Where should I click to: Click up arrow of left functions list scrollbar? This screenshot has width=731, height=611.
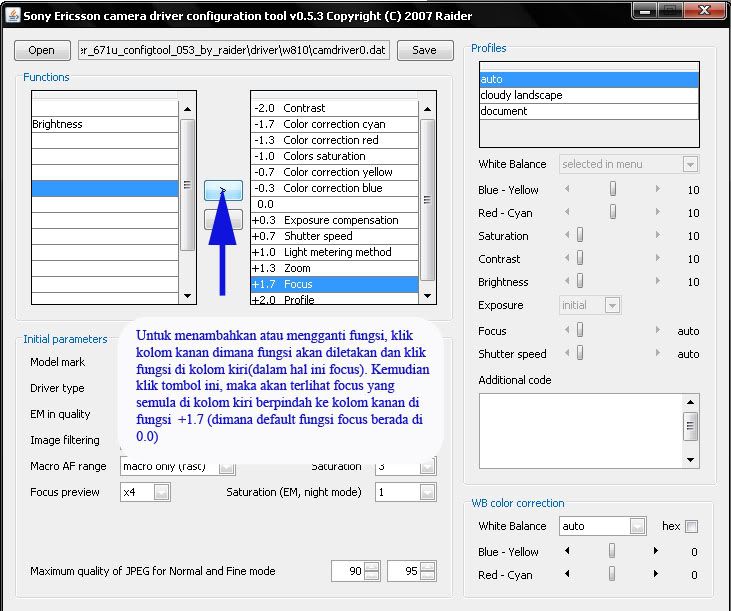(187, 109)
